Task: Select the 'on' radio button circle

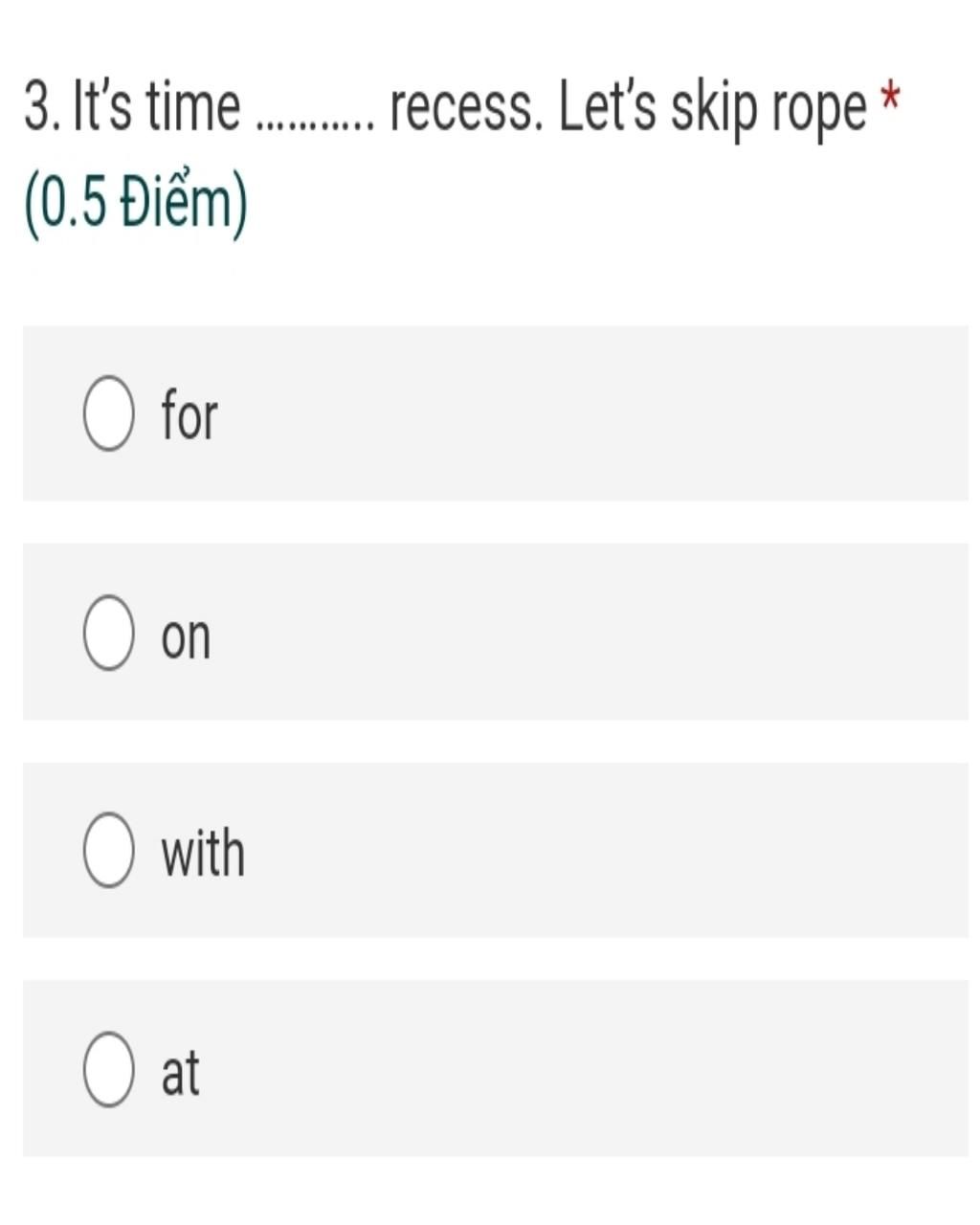Action: pyautogui.click(x=108, y=633)
